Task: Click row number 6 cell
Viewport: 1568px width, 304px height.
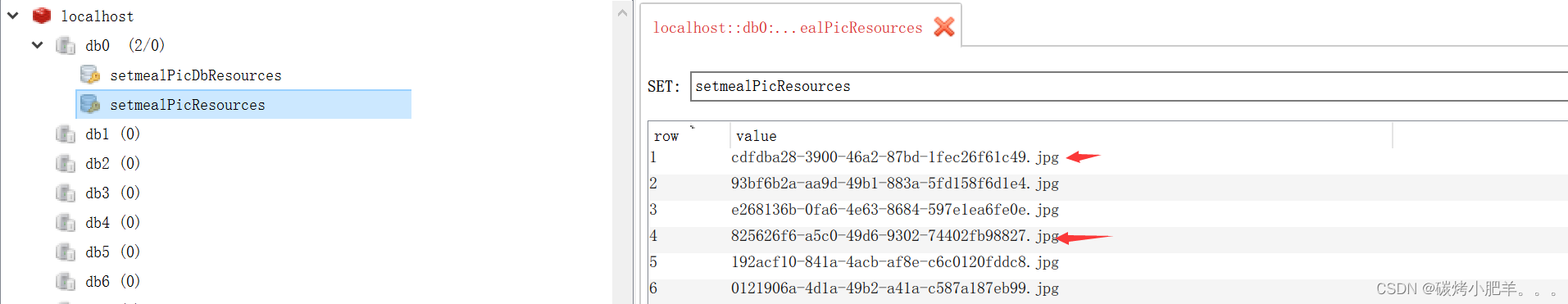Action: [653, 288]
